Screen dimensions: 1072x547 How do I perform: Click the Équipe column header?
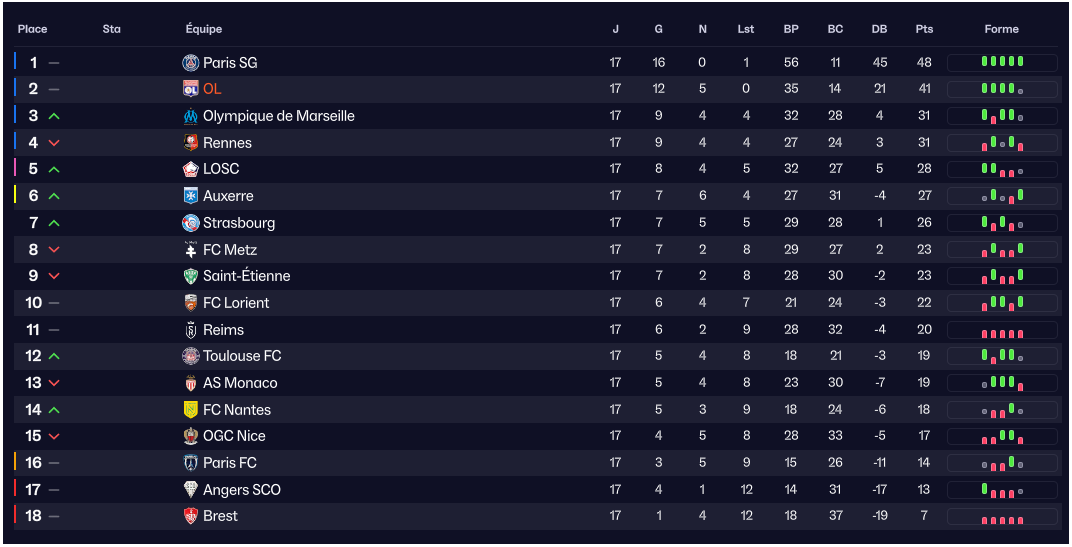point(204,29)
